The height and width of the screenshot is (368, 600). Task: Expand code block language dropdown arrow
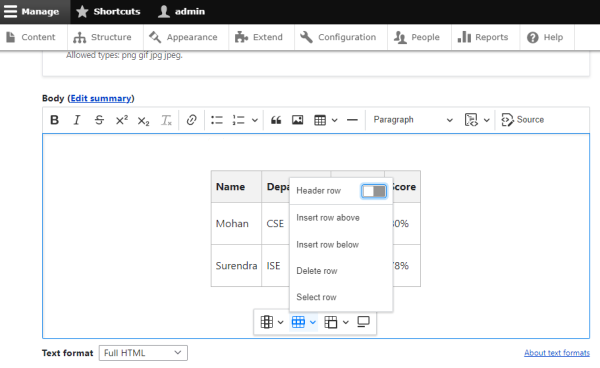[486, 120]
